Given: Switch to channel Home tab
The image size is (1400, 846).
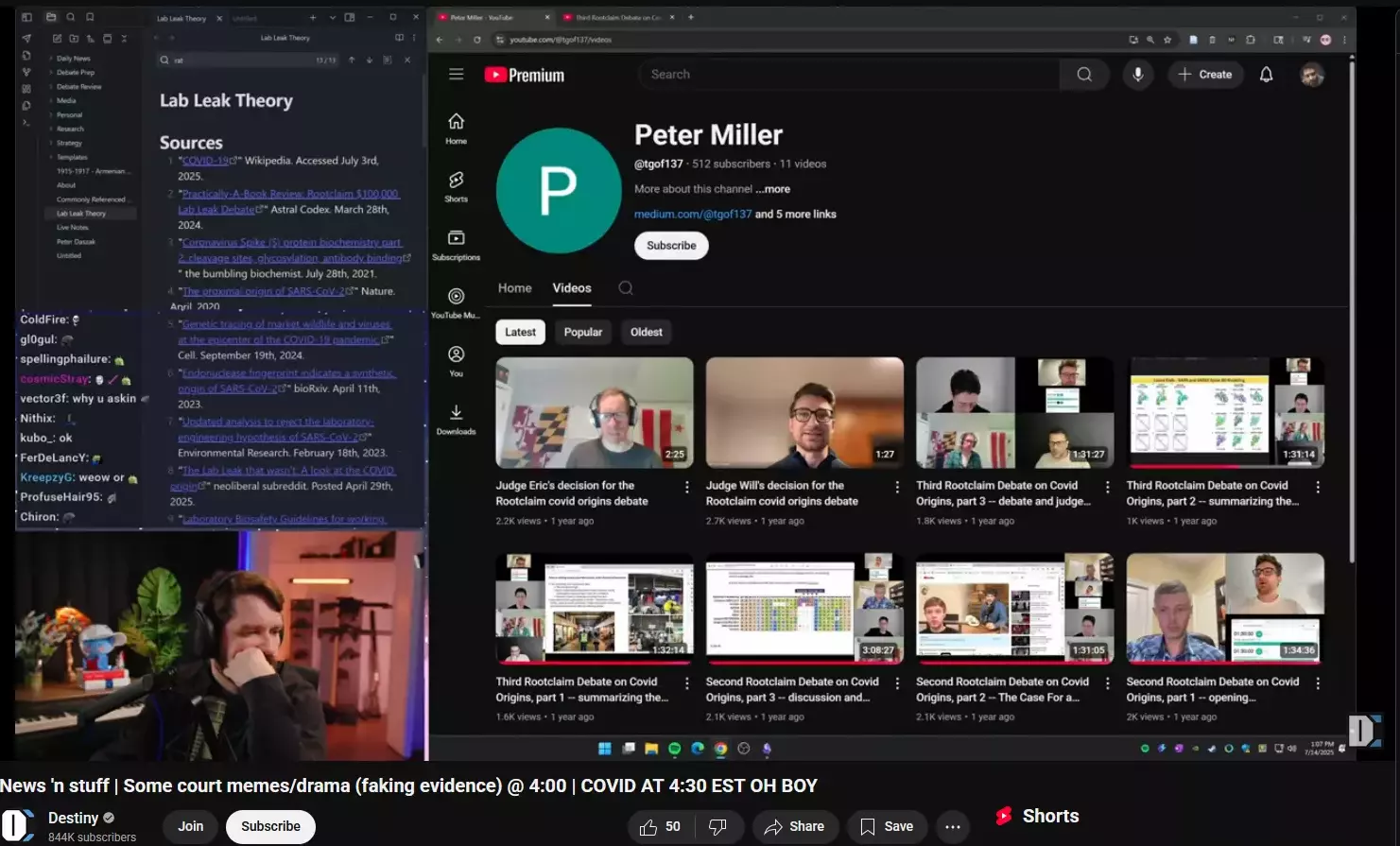Looking at the screenshot, I should click(x=515, y=288).
